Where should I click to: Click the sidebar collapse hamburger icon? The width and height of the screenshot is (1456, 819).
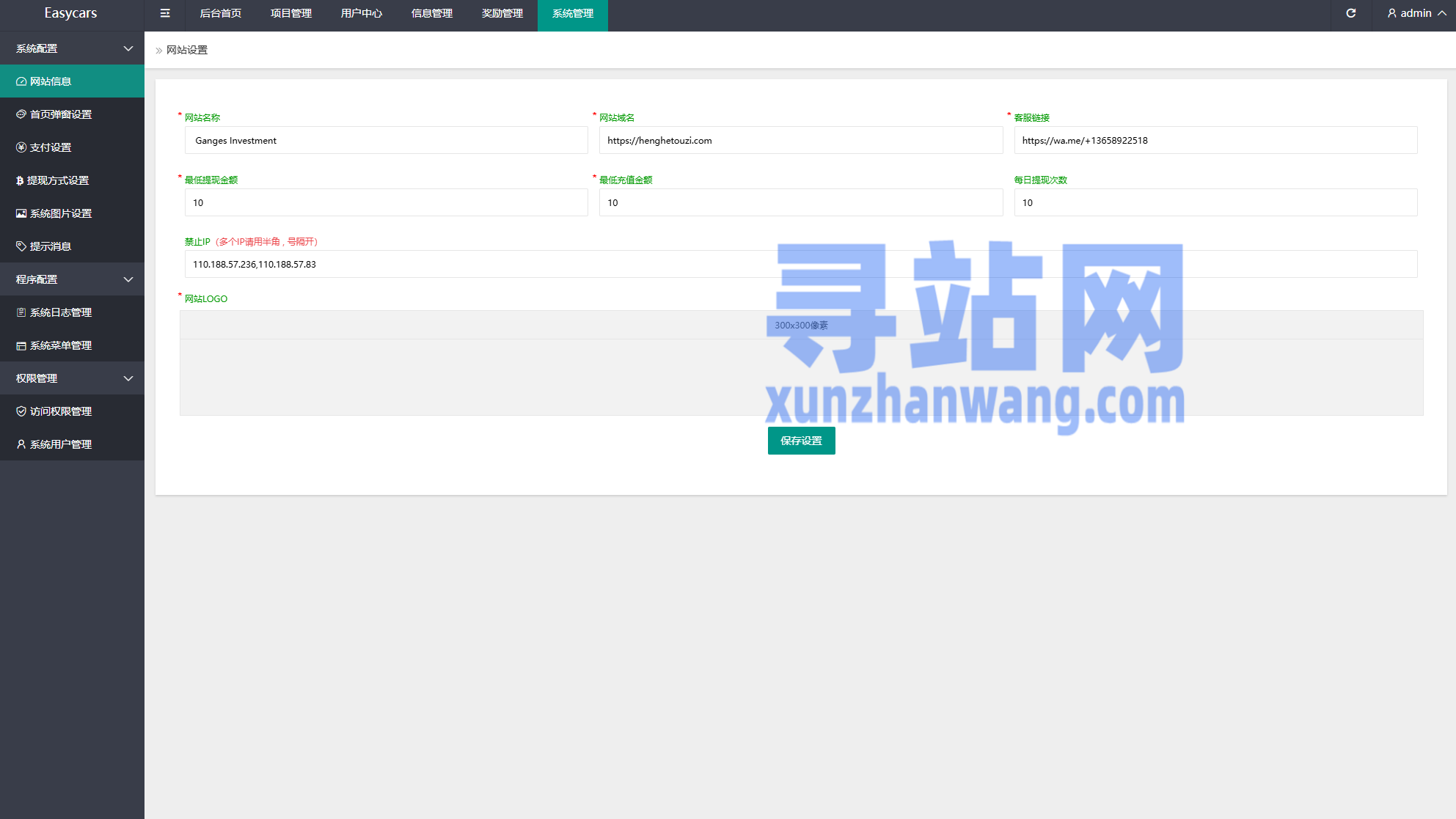(165, 13)
